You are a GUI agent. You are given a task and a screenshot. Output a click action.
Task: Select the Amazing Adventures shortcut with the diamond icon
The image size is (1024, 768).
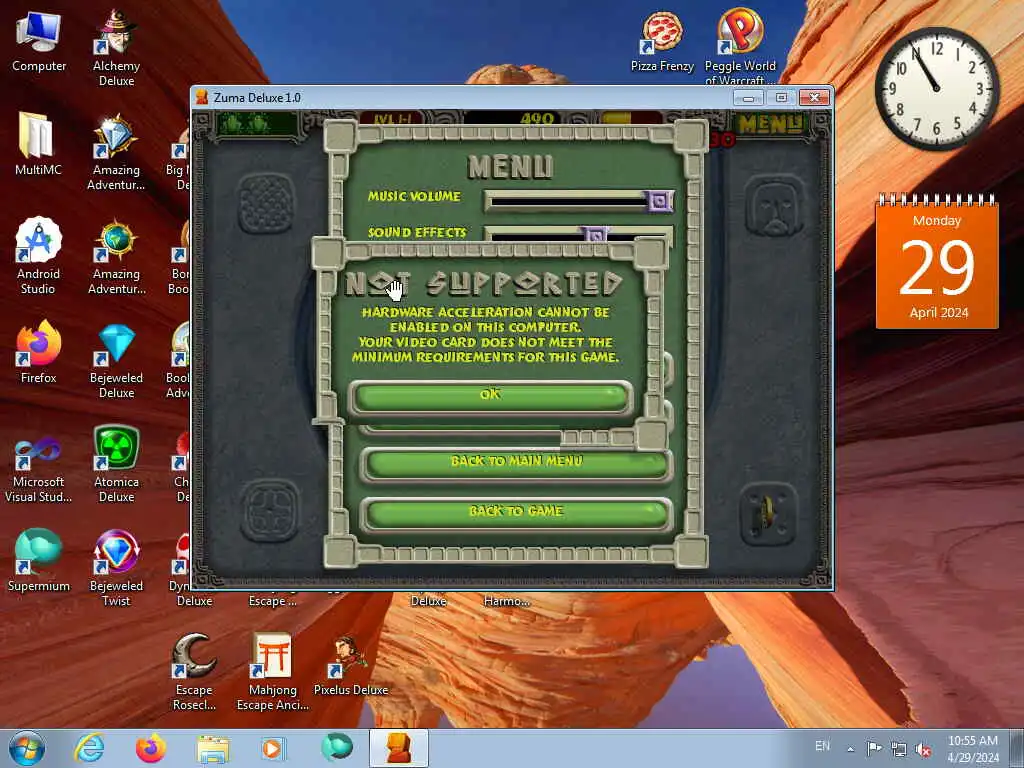(116, 152)
